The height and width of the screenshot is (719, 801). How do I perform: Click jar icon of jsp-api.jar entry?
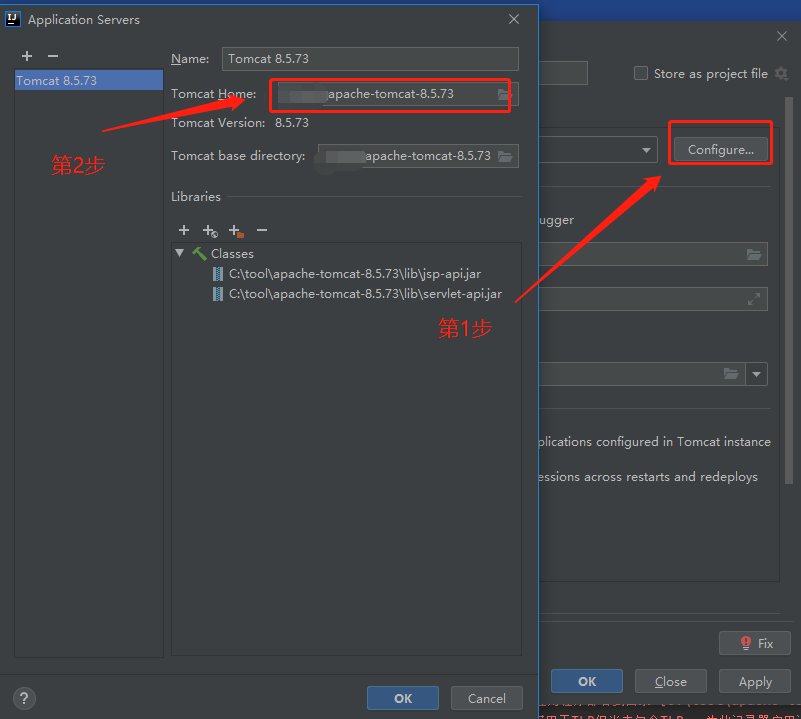click(218, 274)
